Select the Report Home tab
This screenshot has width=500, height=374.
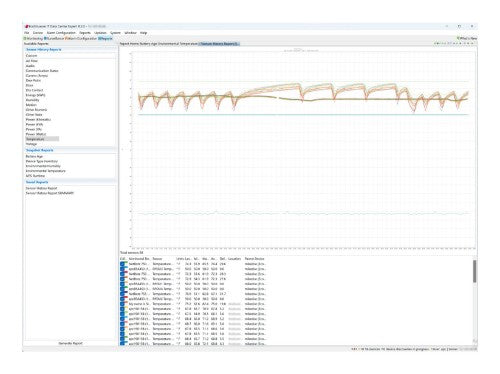pos(129,44)
